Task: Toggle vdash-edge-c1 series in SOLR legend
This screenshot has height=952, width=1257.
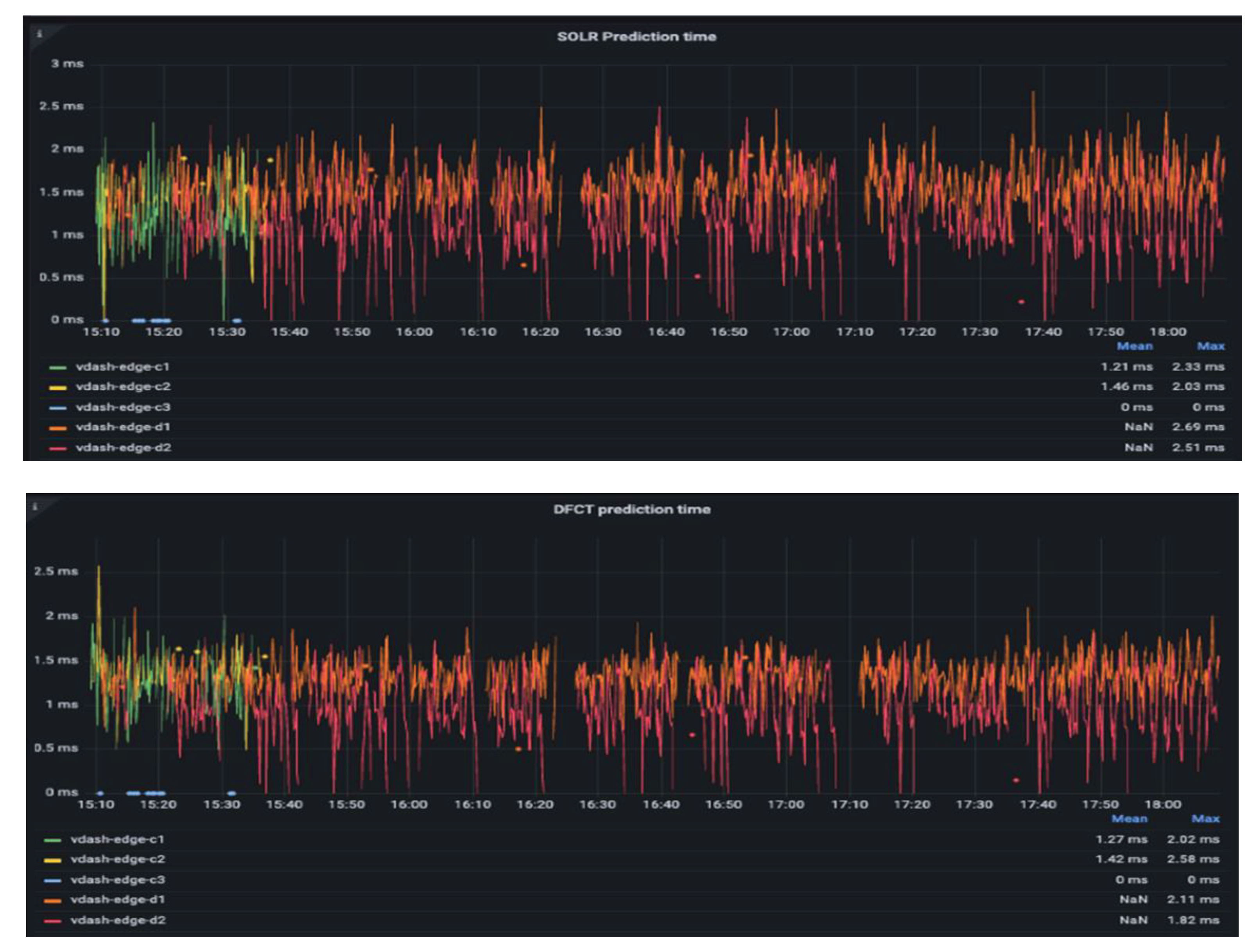Action: [122, 367]
